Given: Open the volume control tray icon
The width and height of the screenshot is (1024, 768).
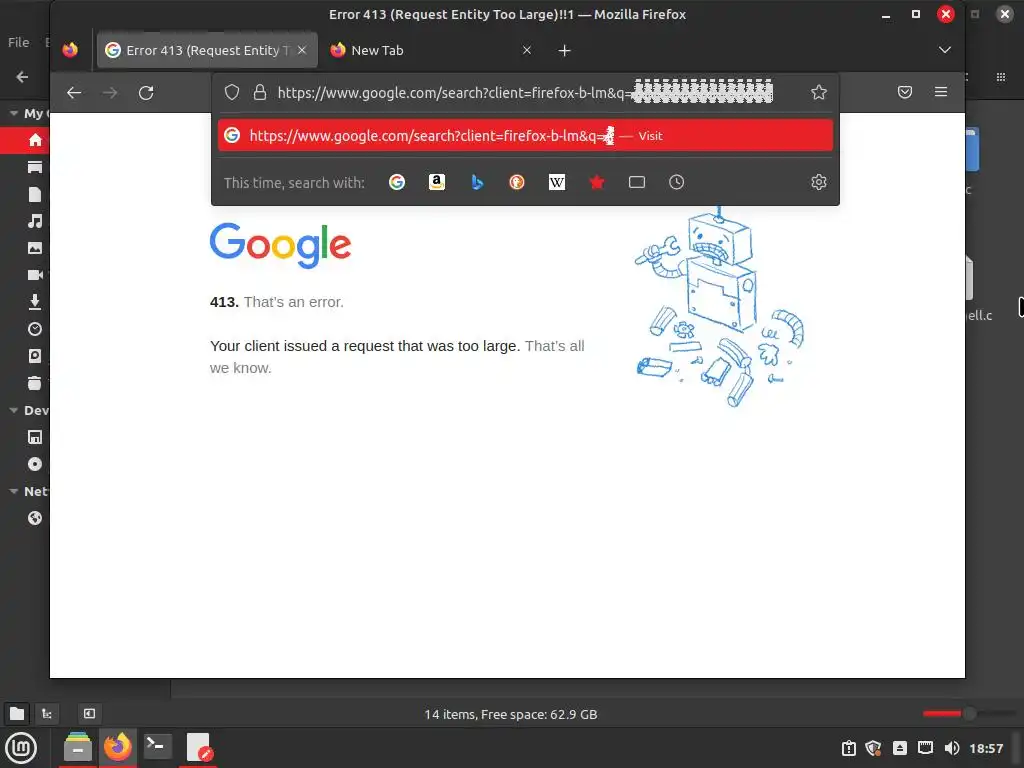Looking at the screenshot, I should click(x=952, y=748).
